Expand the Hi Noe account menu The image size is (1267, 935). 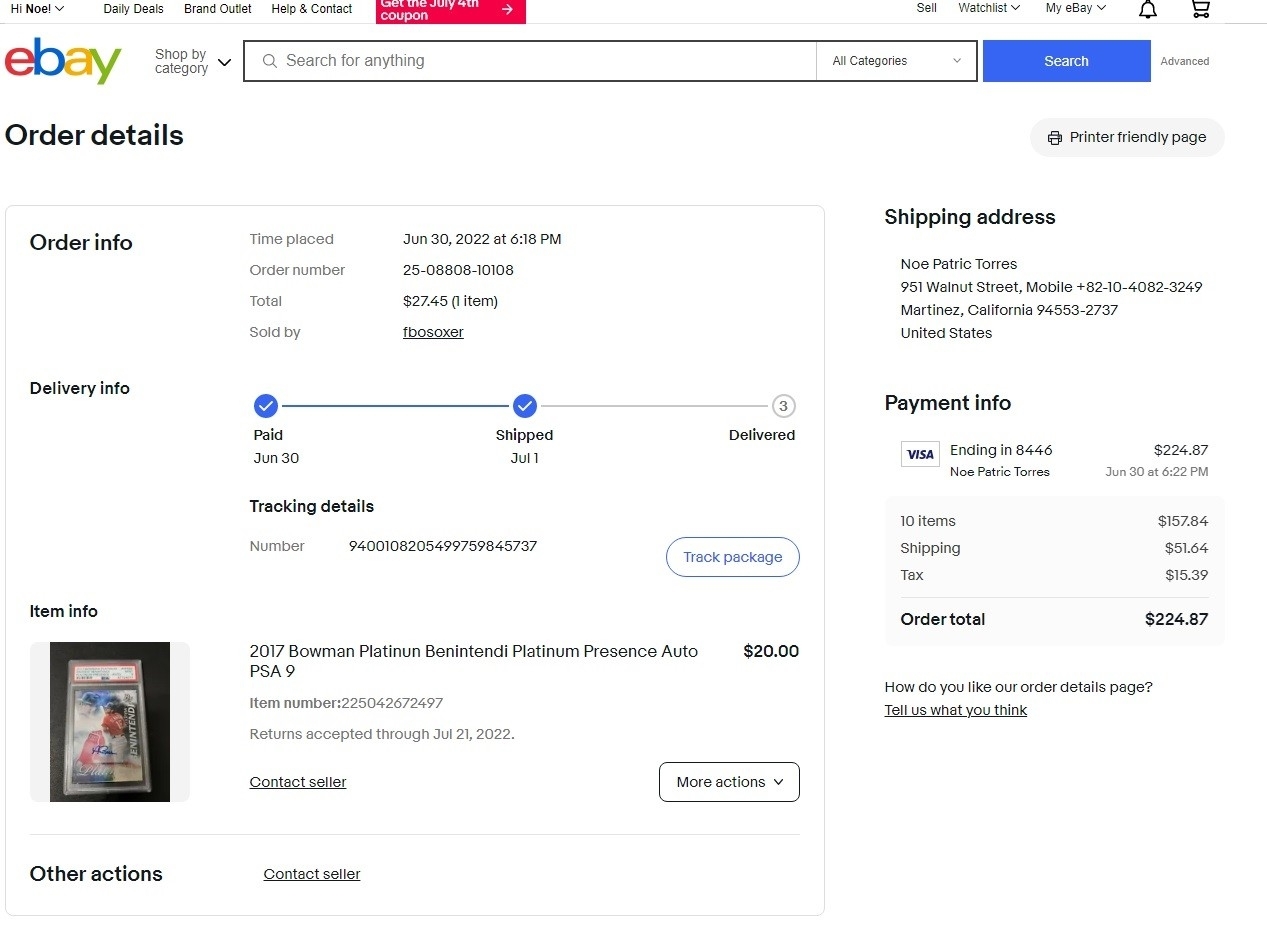pos(37,8)
